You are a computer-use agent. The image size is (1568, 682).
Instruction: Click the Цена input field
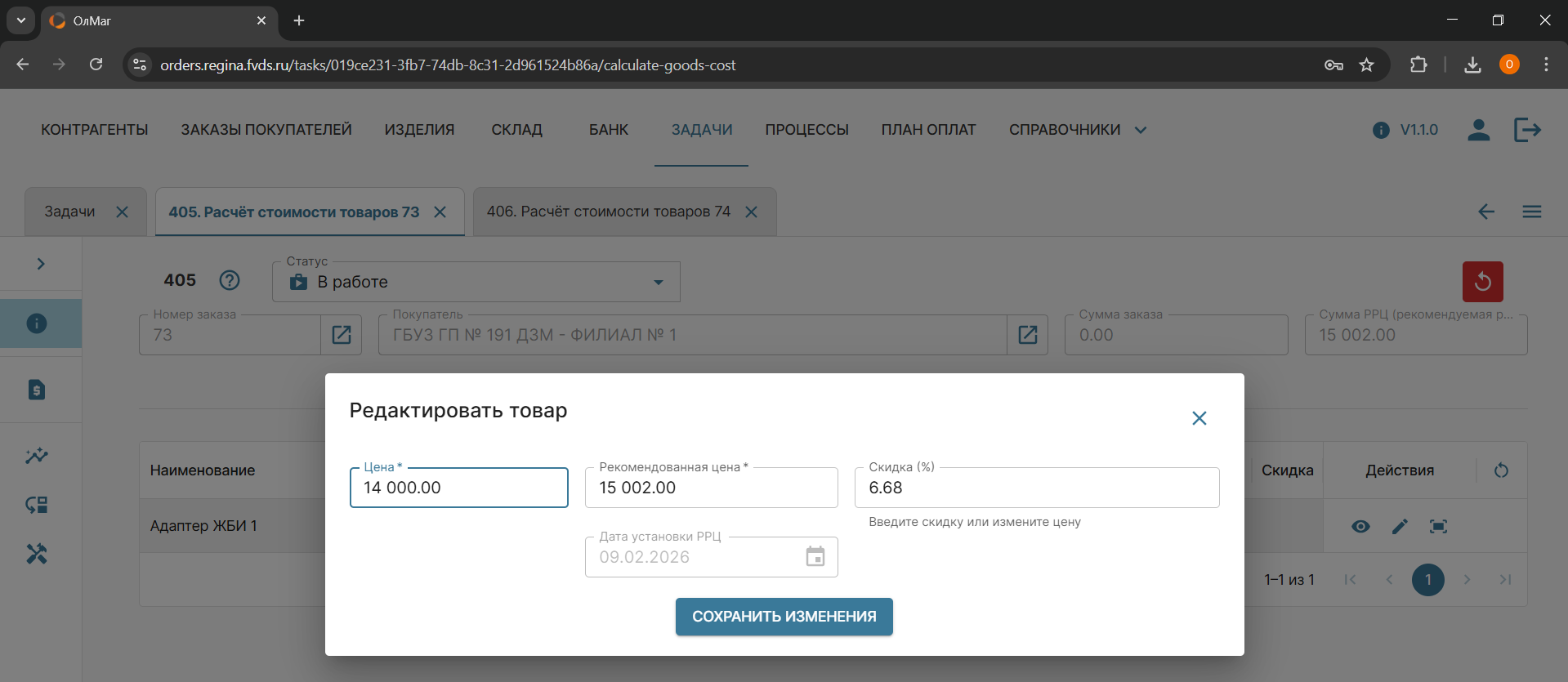pos(458,488)
